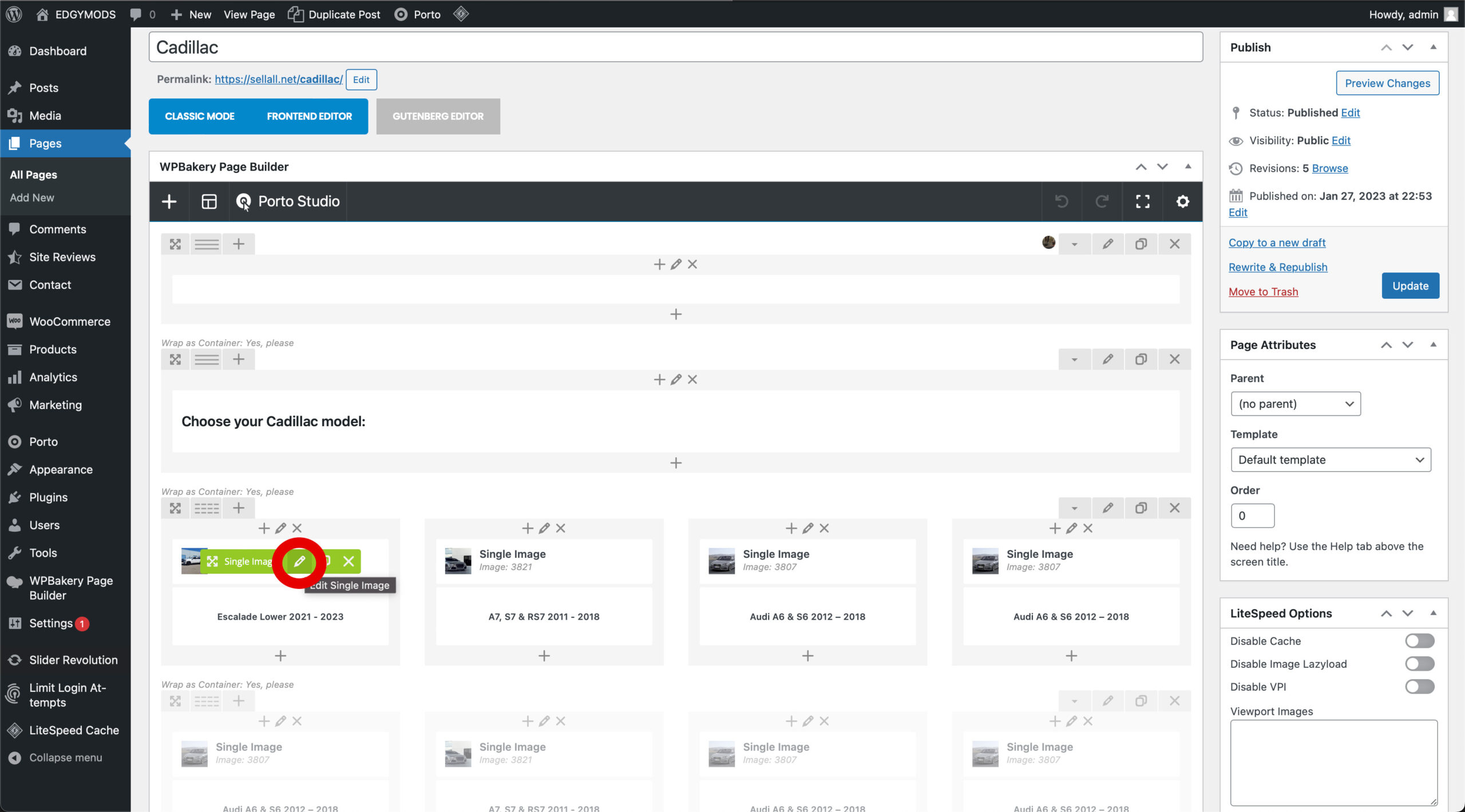Toggle the four-column image row collapse arrow
Viewport: 1465px width, 812px height.
[x=1074, y=508]
